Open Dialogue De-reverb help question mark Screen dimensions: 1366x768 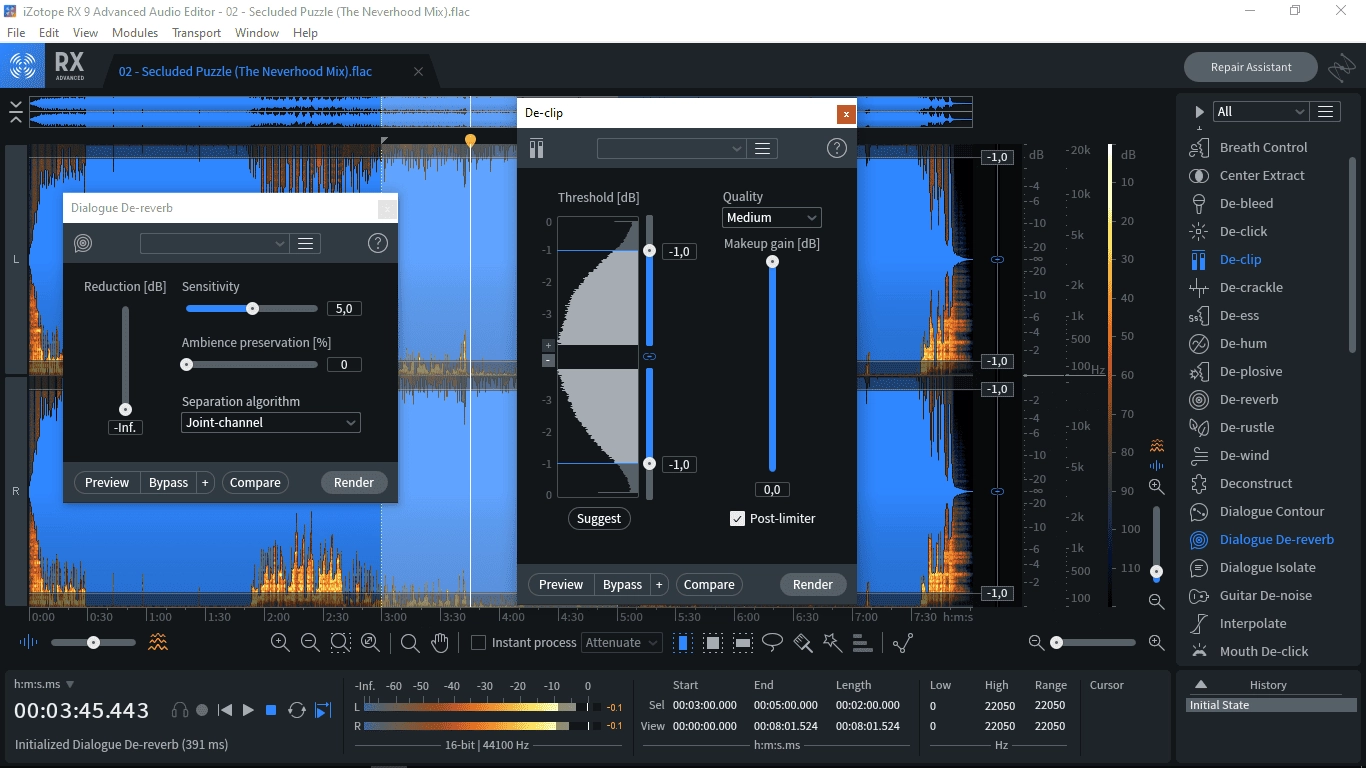click(378, 243)
